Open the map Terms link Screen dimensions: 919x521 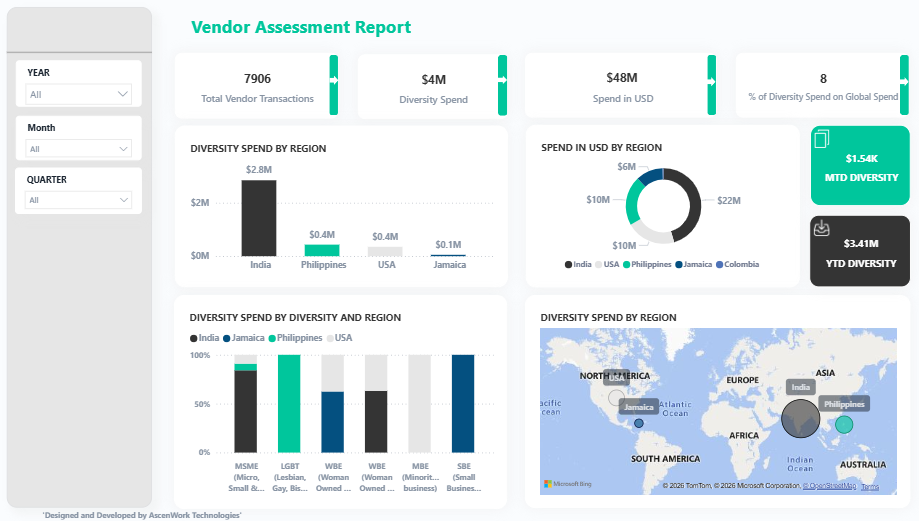coord(870,486)
